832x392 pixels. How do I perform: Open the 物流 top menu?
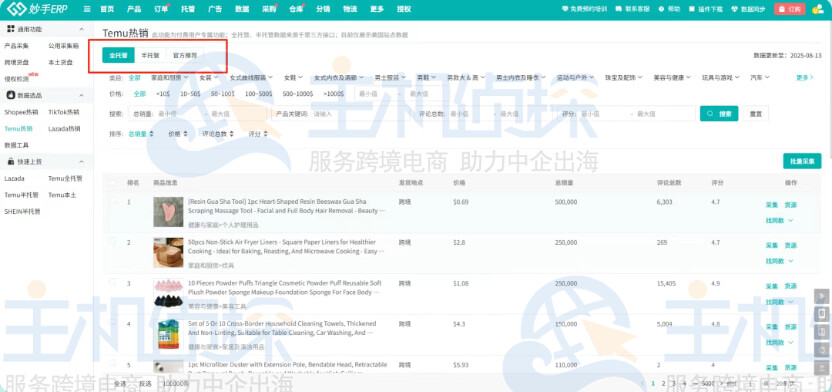(350, 9)
